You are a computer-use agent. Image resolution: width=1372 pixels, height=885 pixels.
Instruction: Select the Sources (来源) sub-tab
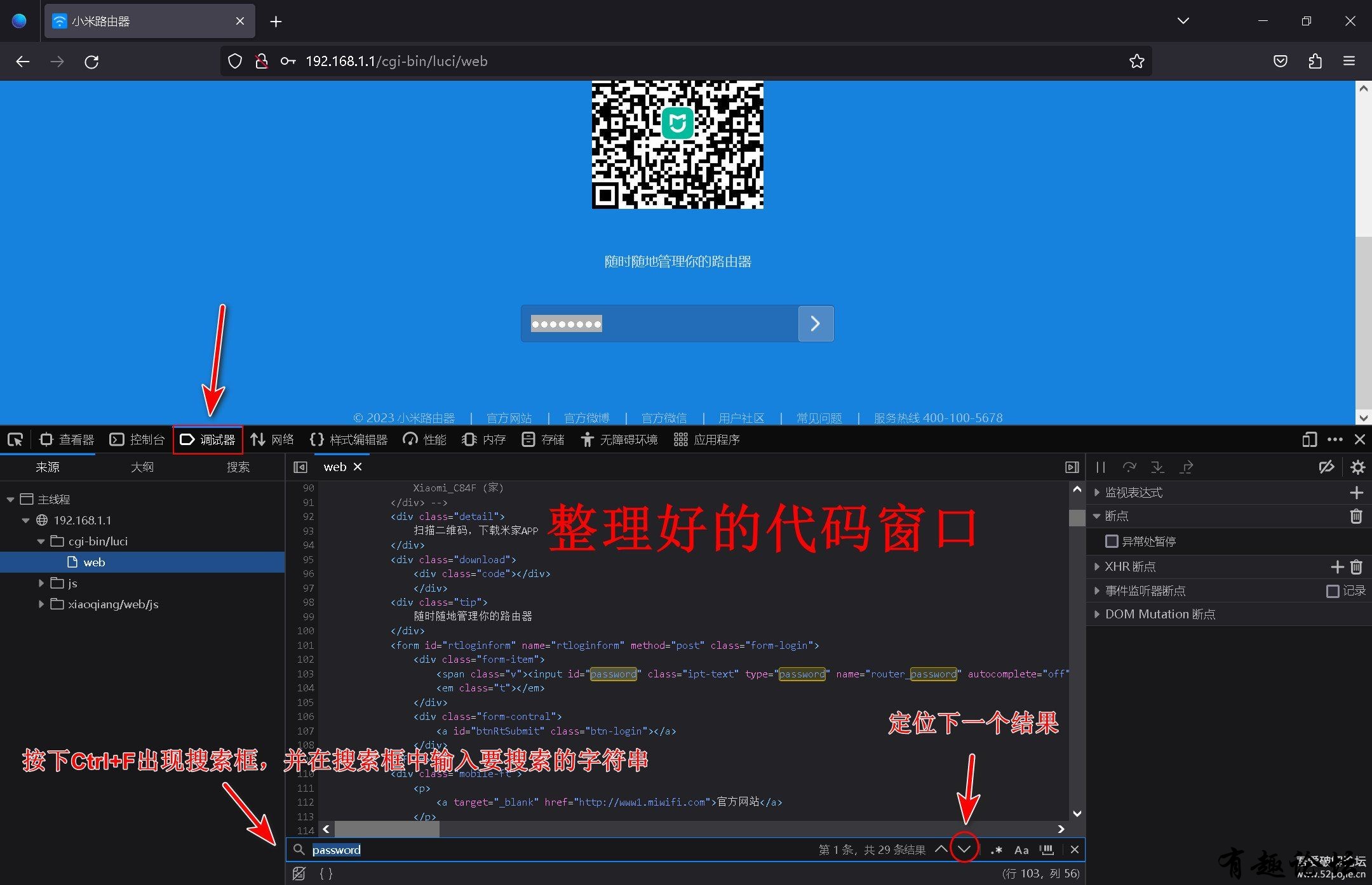(48, 467)
